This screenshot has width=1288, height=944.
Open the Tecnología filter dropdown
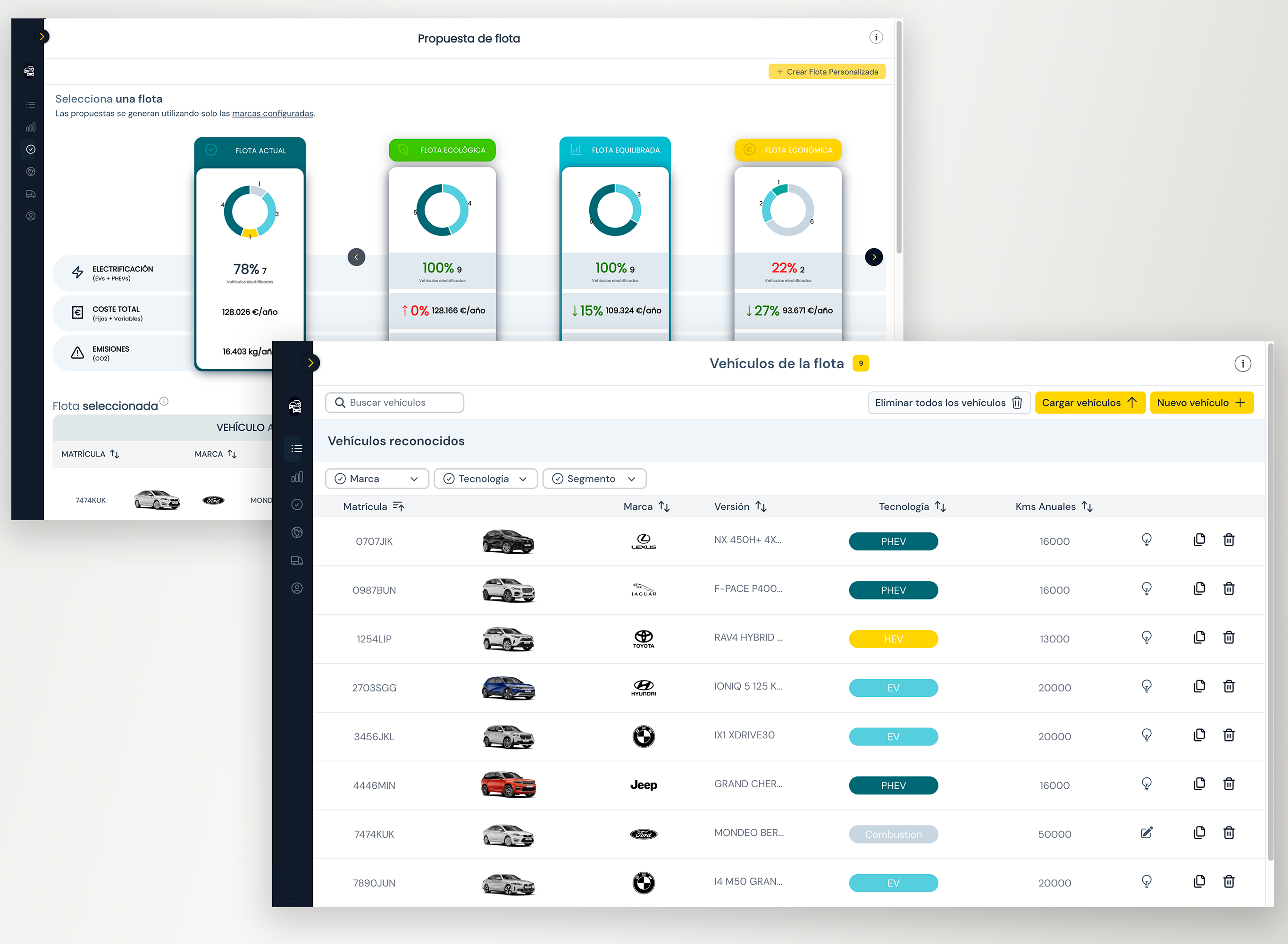[x=485, y=479]
